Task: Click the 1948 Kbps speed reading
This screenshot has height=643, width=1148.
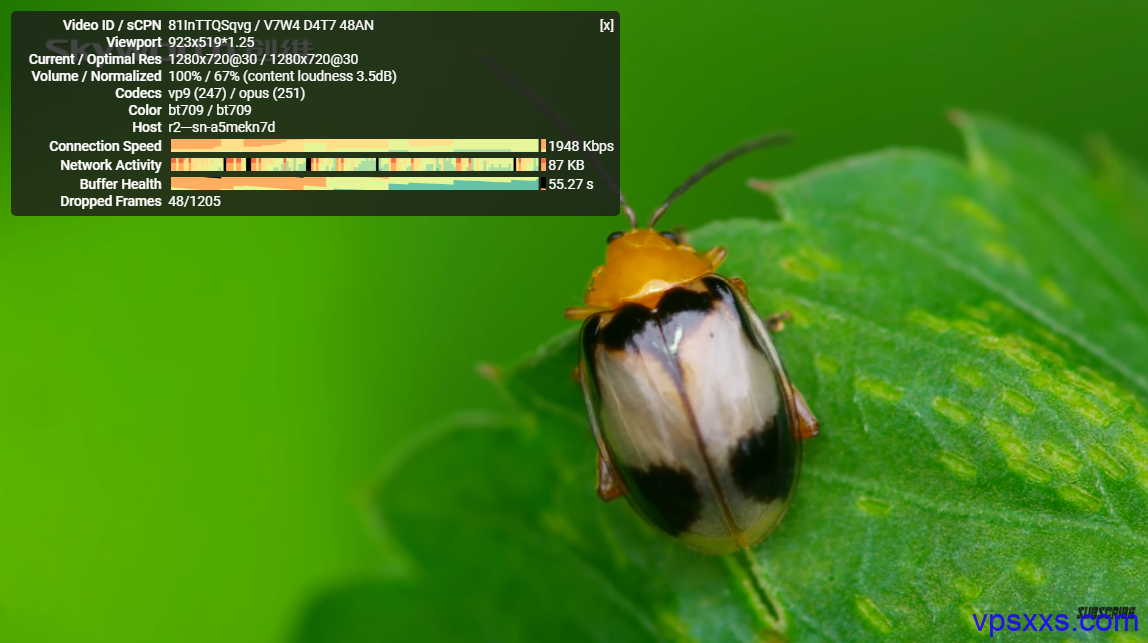Action: pos(581,146)
